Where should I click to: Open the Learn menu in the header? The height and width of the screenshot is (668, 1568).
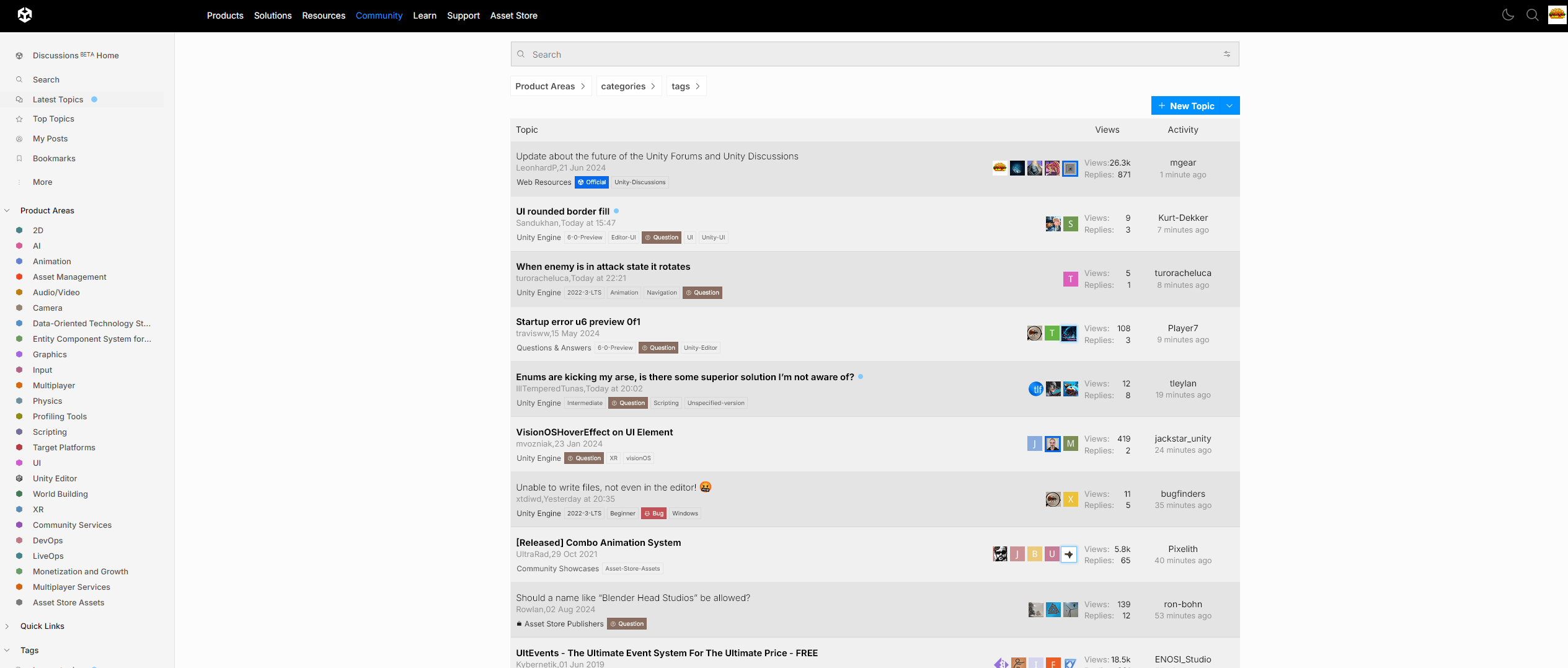click(425, 16)
